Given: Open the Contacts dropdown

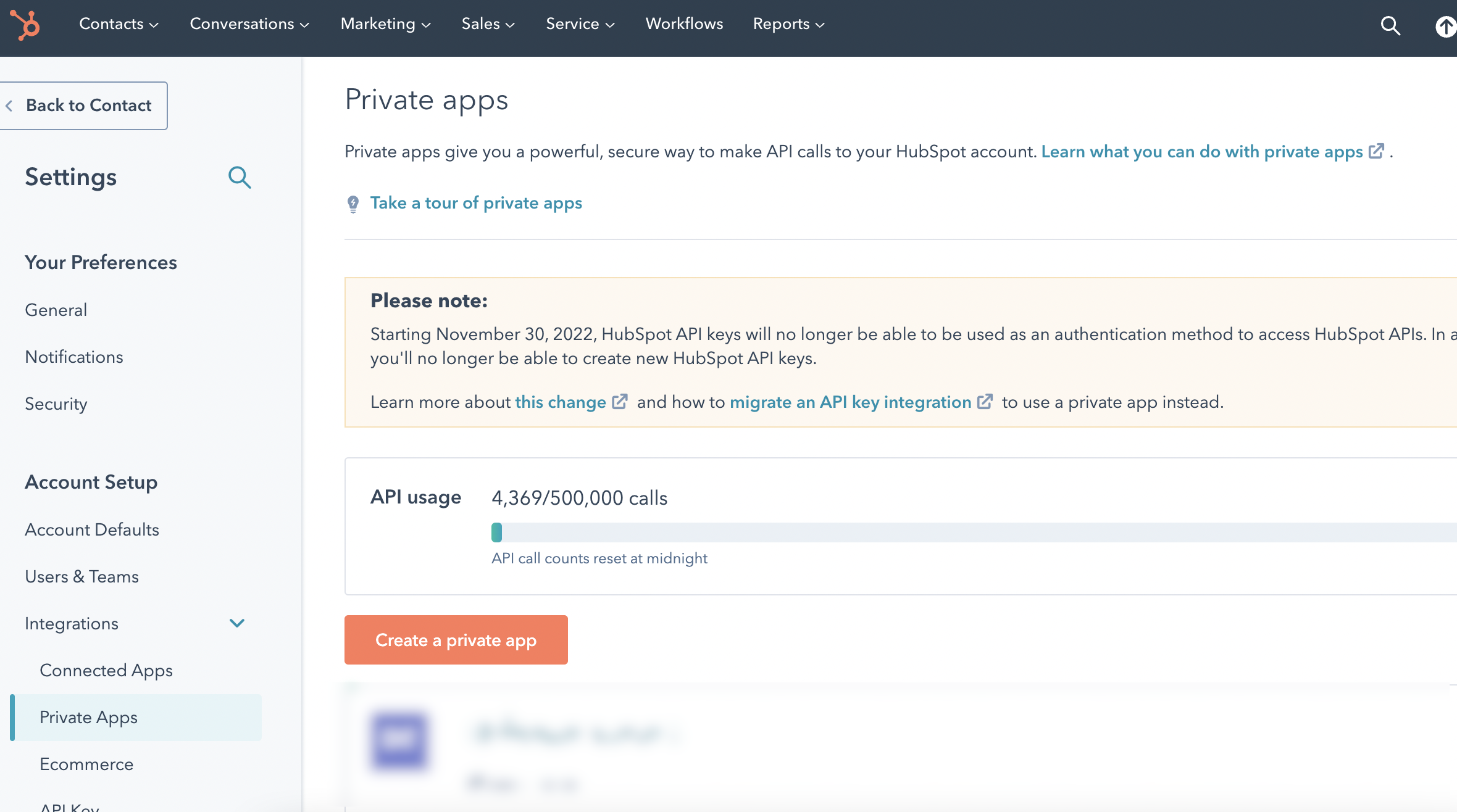Looking at the screenshot, I should click(x=118, y=24).
